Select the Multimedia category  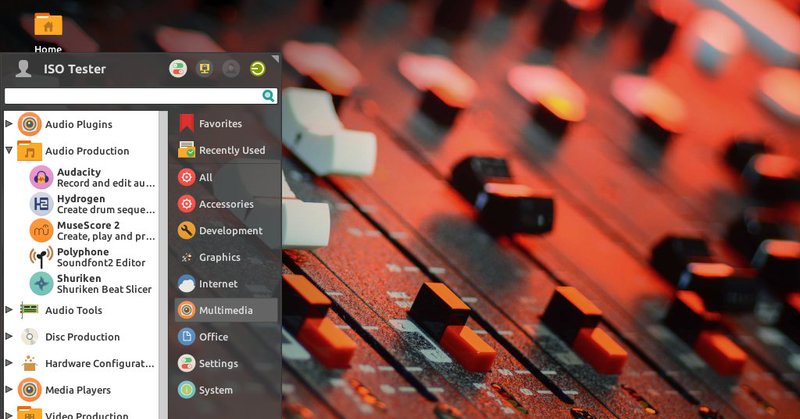(227, 310)
